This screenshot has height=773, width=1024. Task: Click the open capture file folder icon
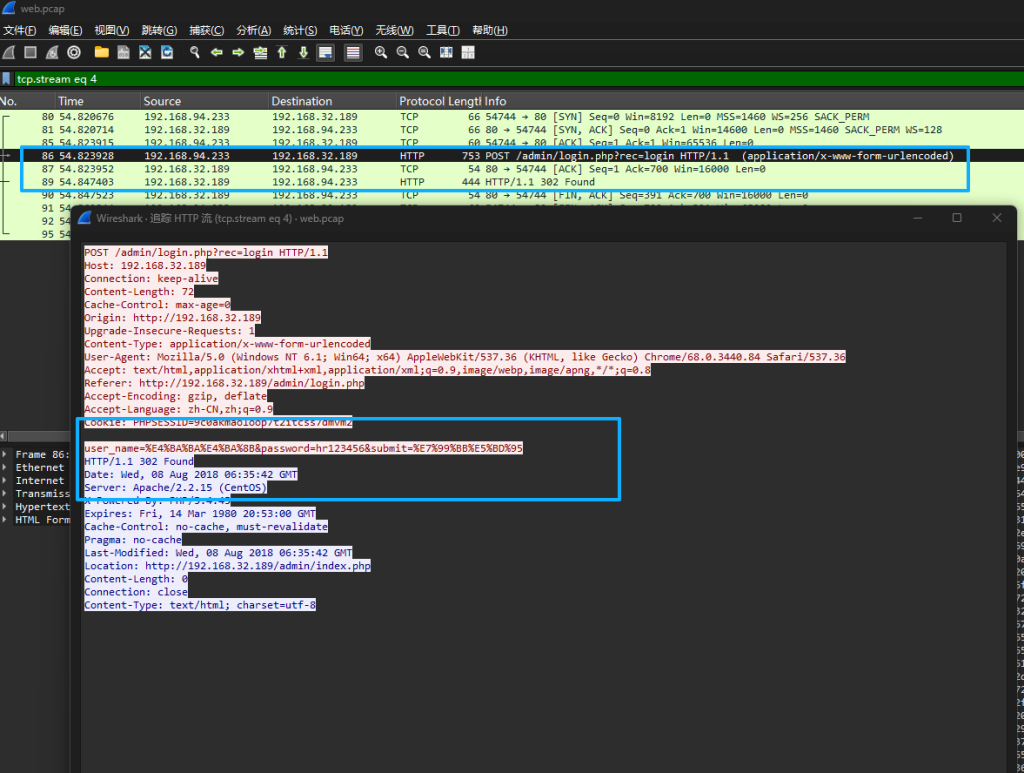[101, 52]
